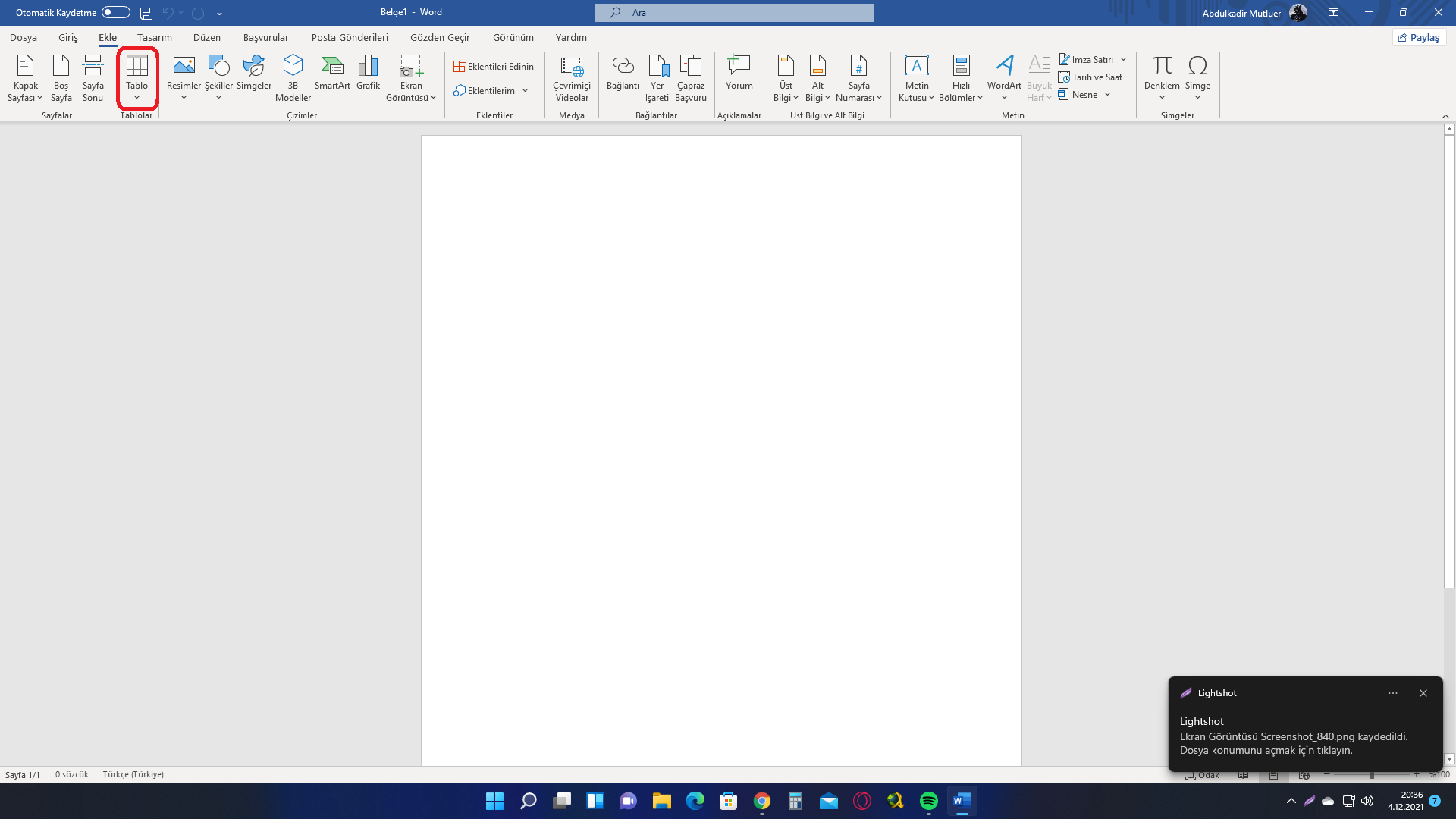Open the SmartArt graphic dialog
This screenshot has width=1456, height=819.
(x=332, y=73)
